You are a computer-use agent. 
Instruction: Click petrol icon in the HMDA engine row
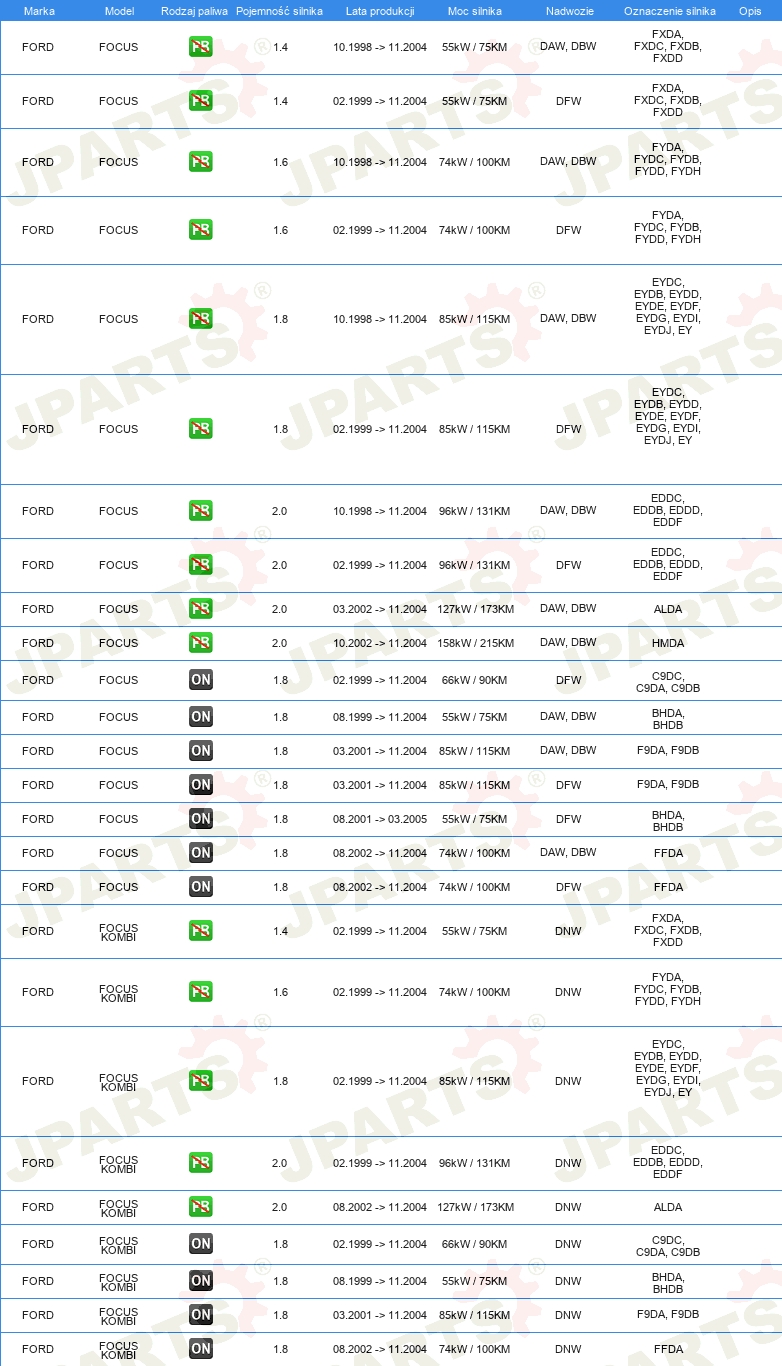pyautogui.click(x=201, y=643)
